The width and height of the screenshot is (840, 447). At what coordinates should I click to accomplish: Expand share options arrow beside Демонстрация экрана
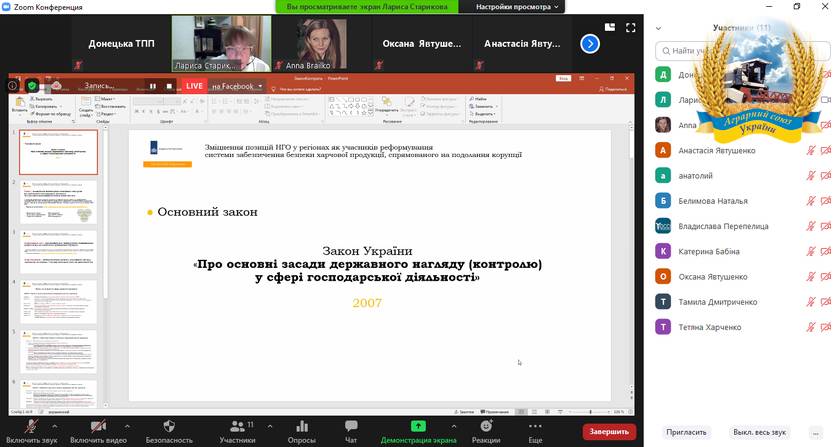click(x=454, y=427)
